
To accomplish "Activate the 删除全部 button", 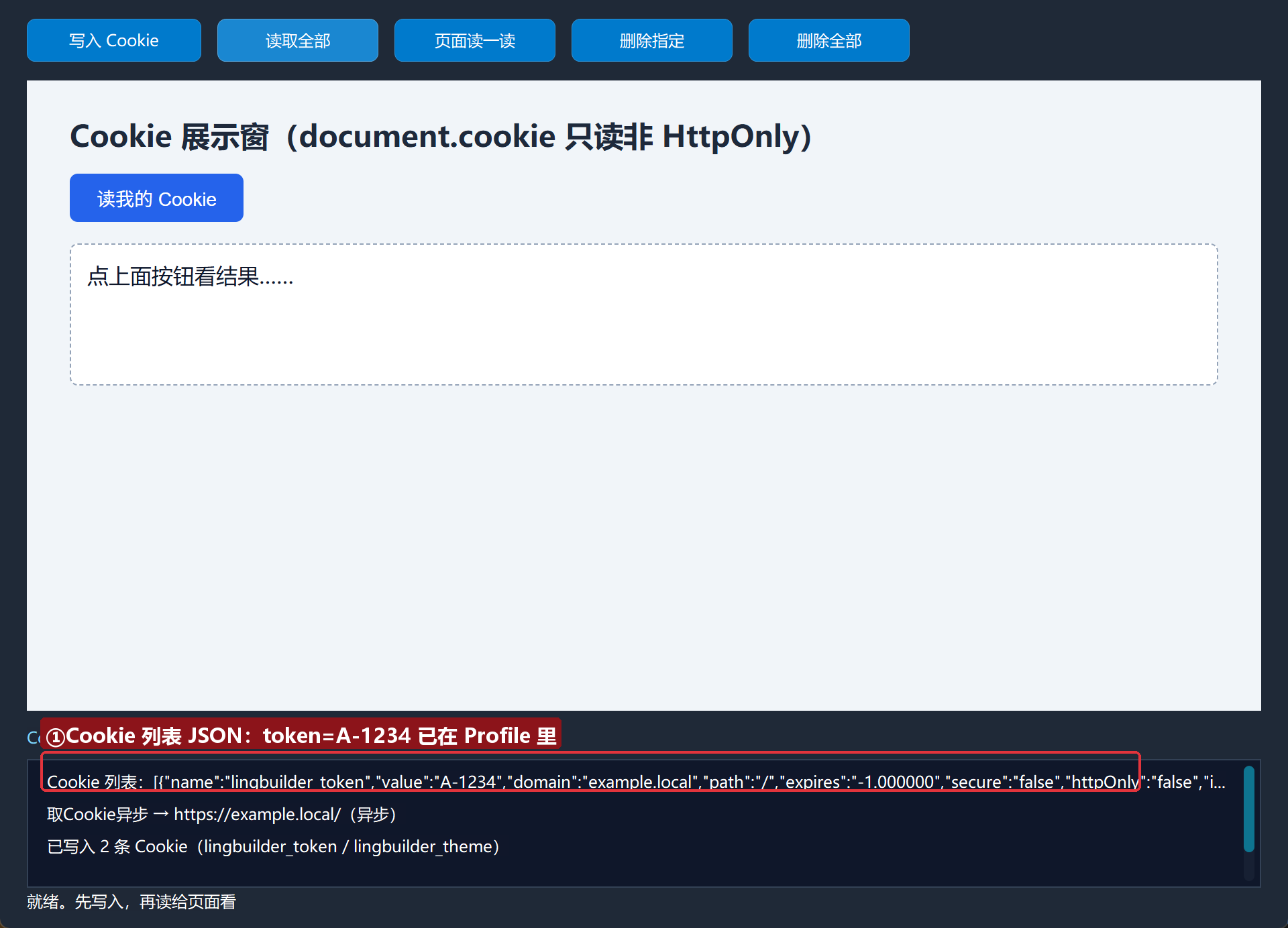I will pyautogui.click(x=829, y=40).
